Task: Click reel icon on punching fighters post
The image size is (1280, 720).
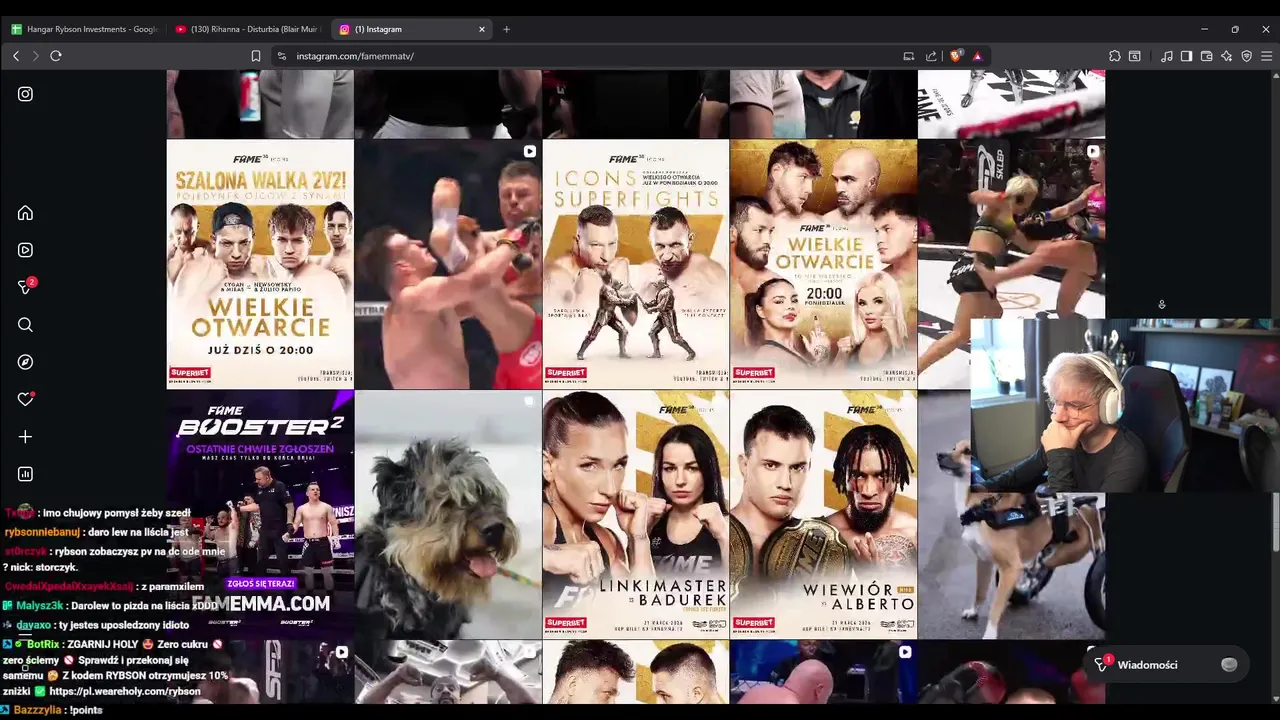Action: click(x=530, y=152)
